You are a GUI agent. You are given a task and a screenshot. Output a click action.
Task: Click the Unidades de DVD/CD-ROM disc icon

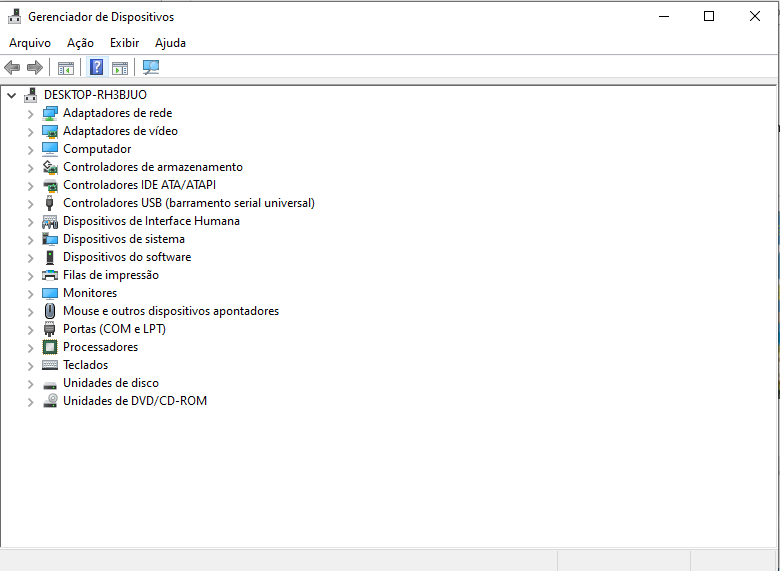pyautogui.click(x=50, y=401)
